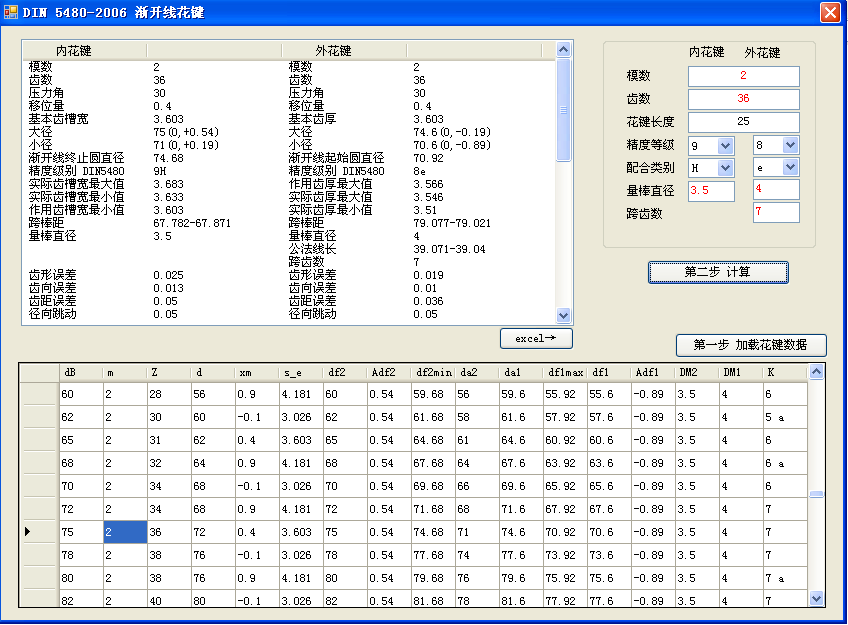
Task: Click the 作用齿厚最大值 value 3.566
Action: [x=428, y=184]
